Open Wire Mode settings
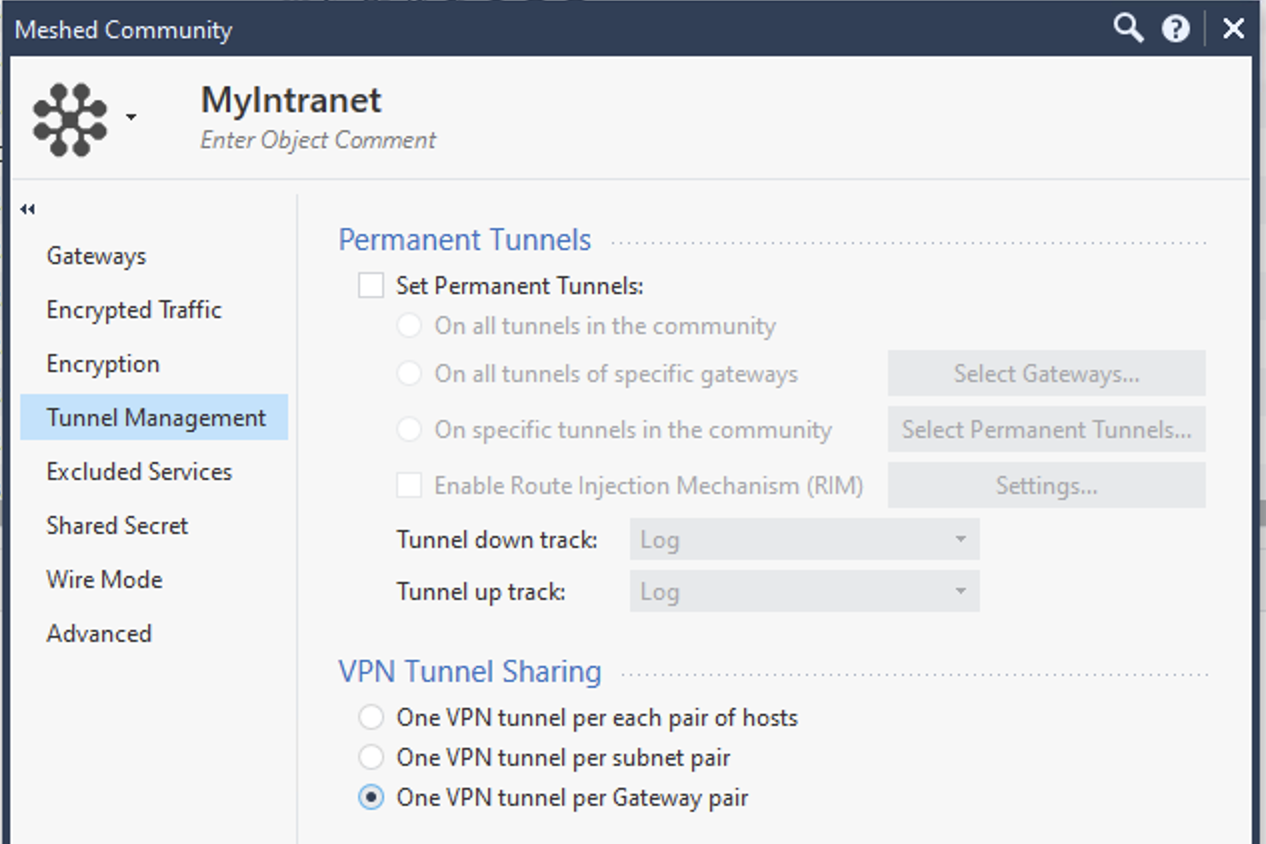1266x844 pixels. tap(104, 580)
